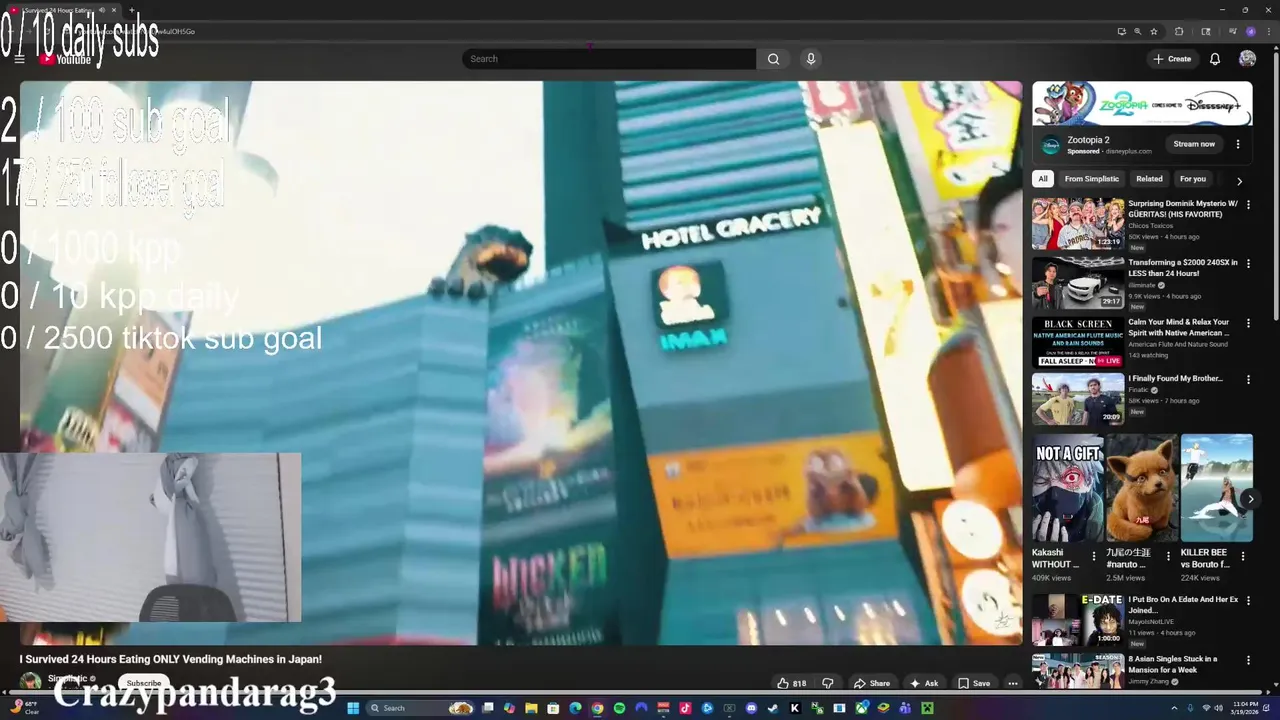
Task: Open 8 Asian Singles video
Action: point(1078,671)
